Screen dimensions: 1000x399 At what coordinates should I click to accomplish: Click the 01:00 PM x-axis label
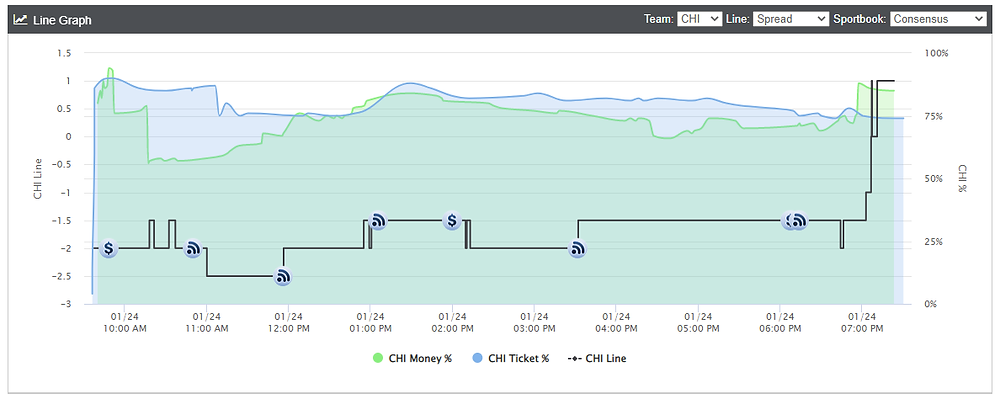[370, 323]
